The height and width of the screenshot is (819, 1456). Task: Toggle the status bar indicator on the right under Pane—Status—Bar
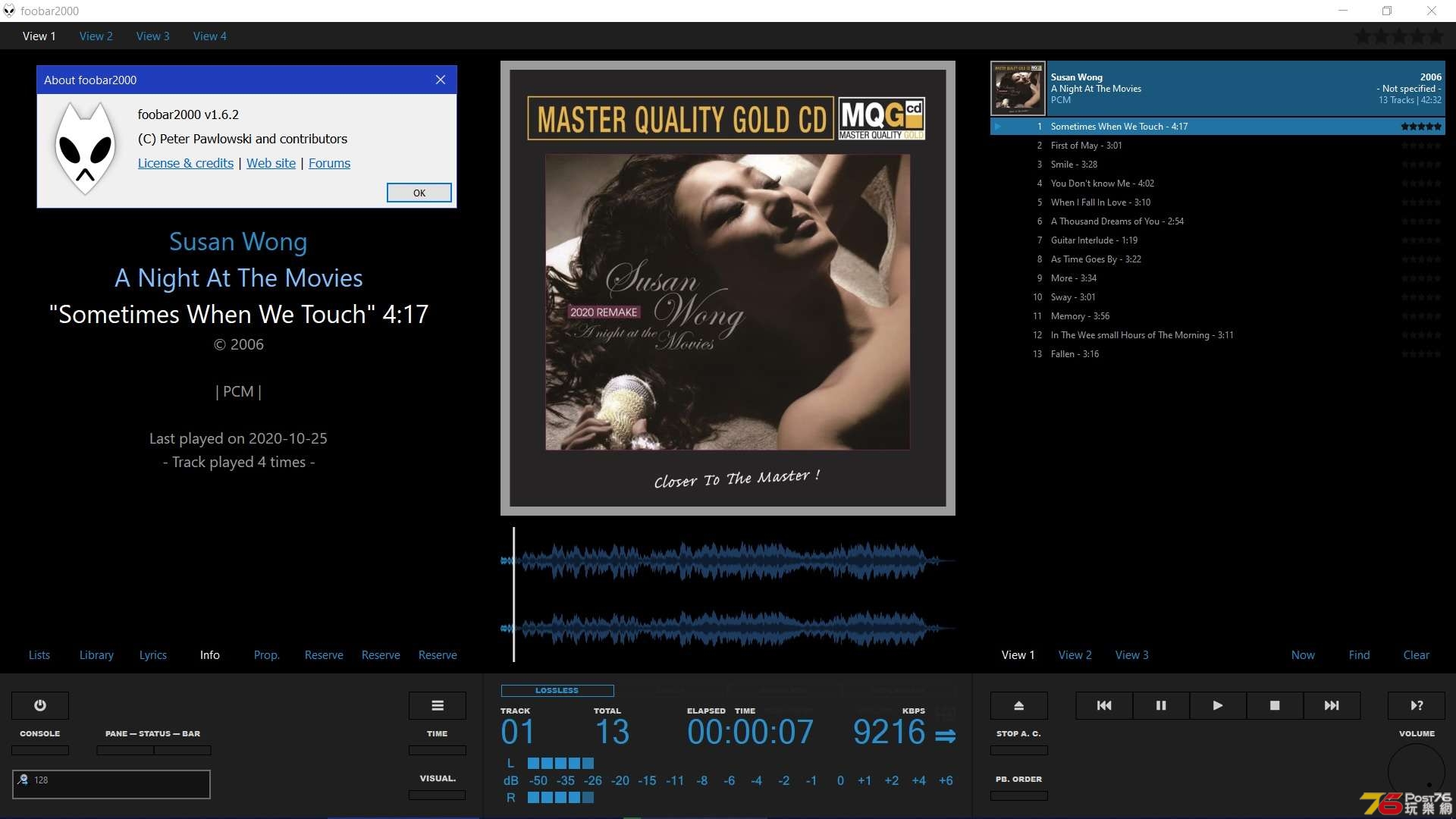click(x=183, y=750)
